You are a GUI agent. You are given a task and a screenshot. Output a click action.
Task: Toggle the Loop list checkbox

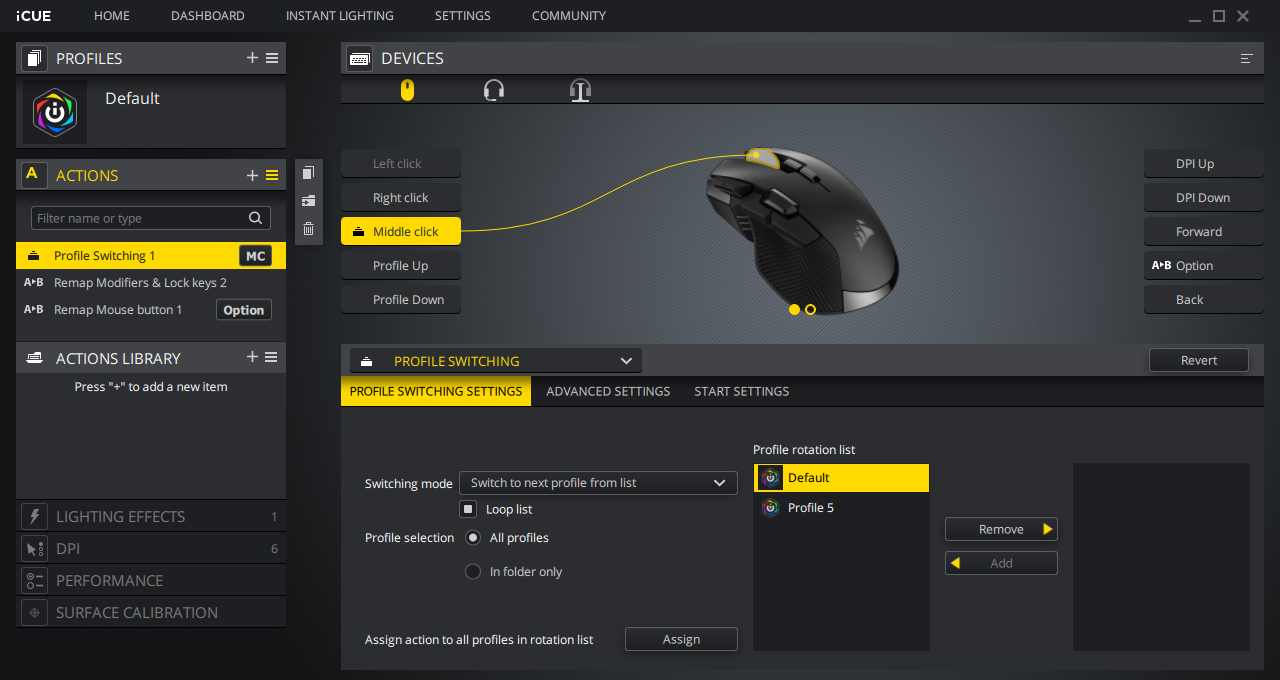point(468,509)
